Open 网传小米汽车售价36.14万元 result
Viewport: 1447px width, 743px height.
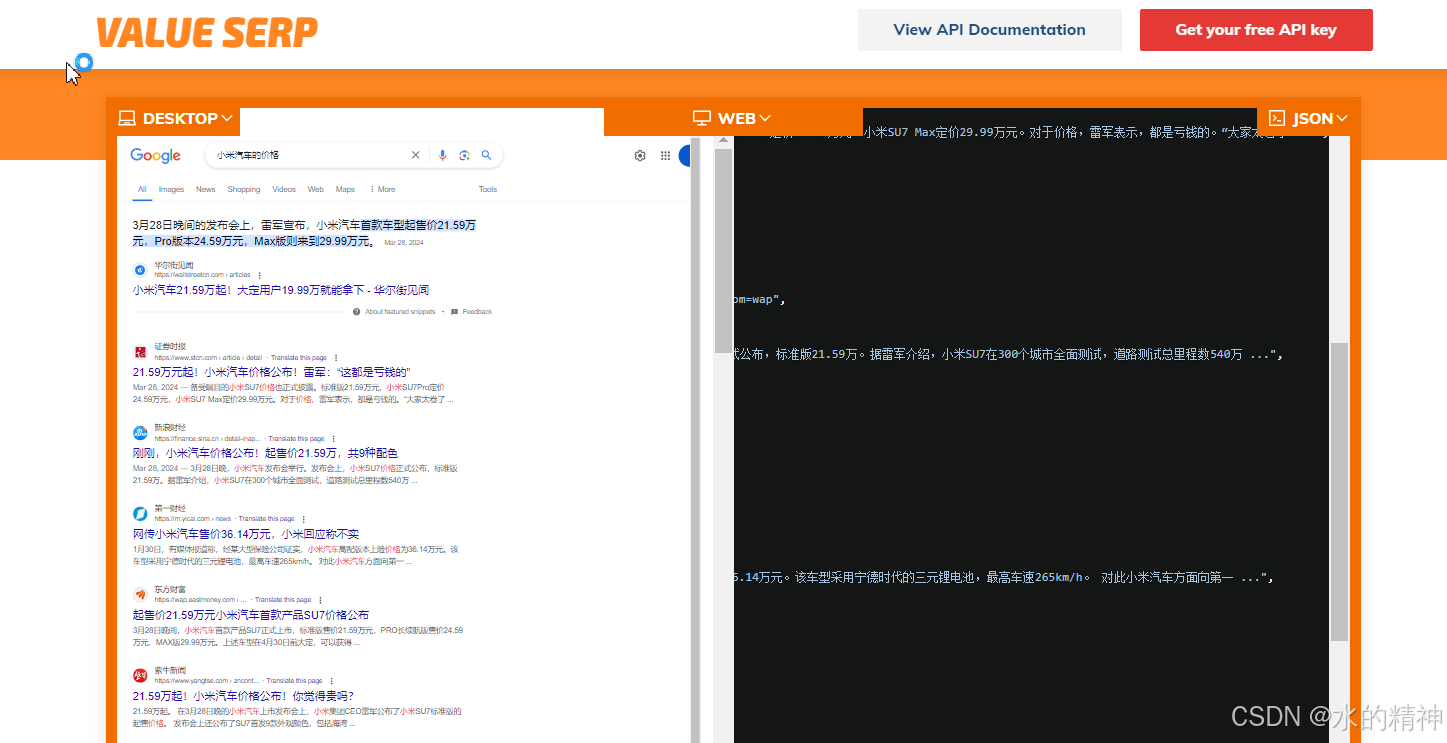coord(245,533)
